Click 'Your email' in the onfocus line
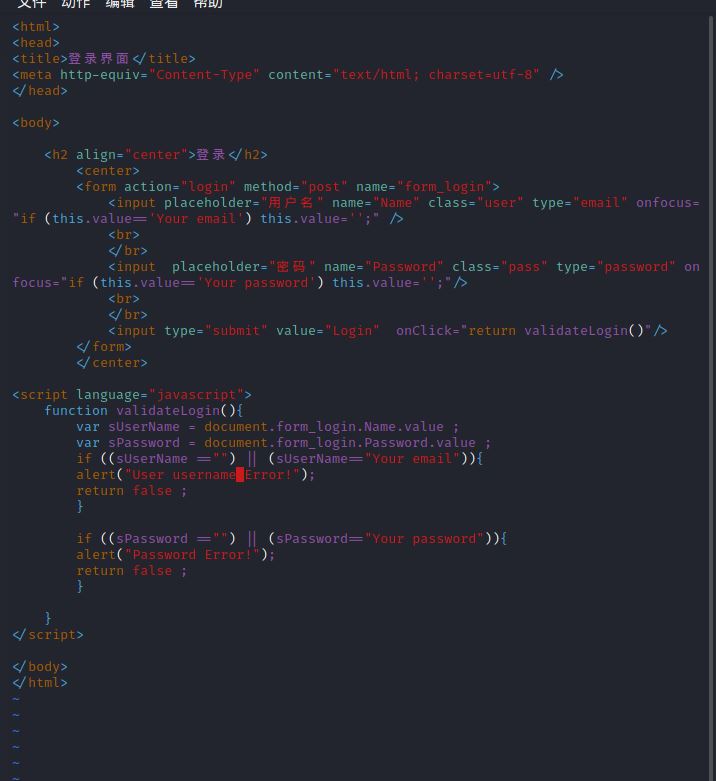The width and height of the screenshot is (716, 781). 196,219
